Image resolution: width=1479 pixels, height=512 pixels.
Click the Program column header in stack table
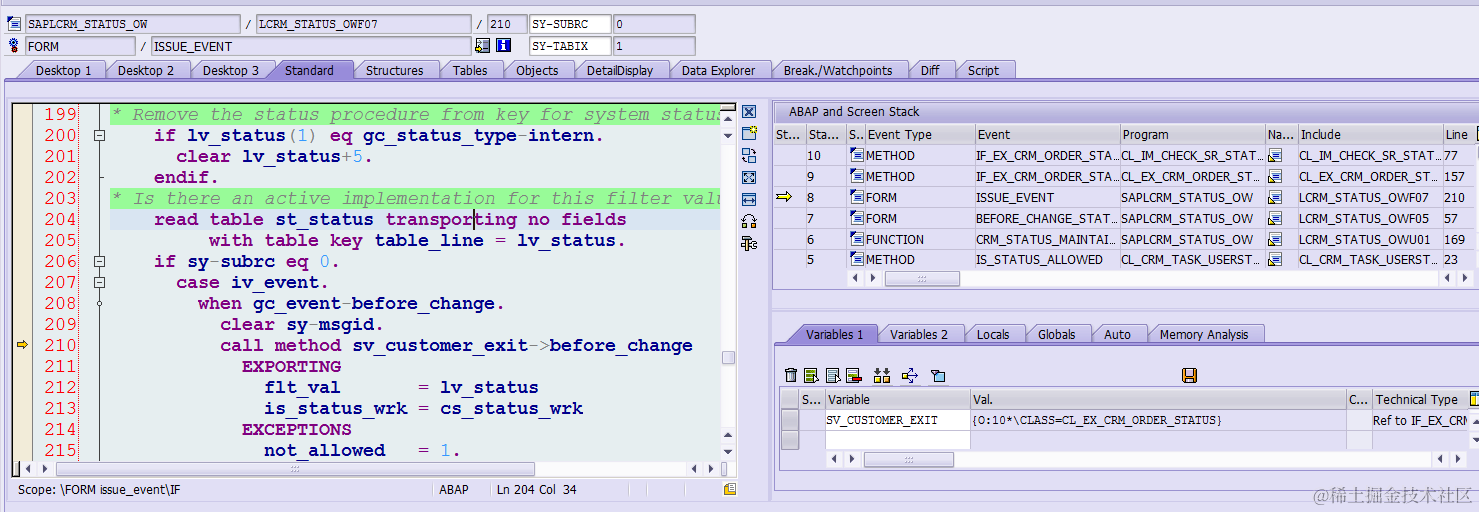(1192, 134)
